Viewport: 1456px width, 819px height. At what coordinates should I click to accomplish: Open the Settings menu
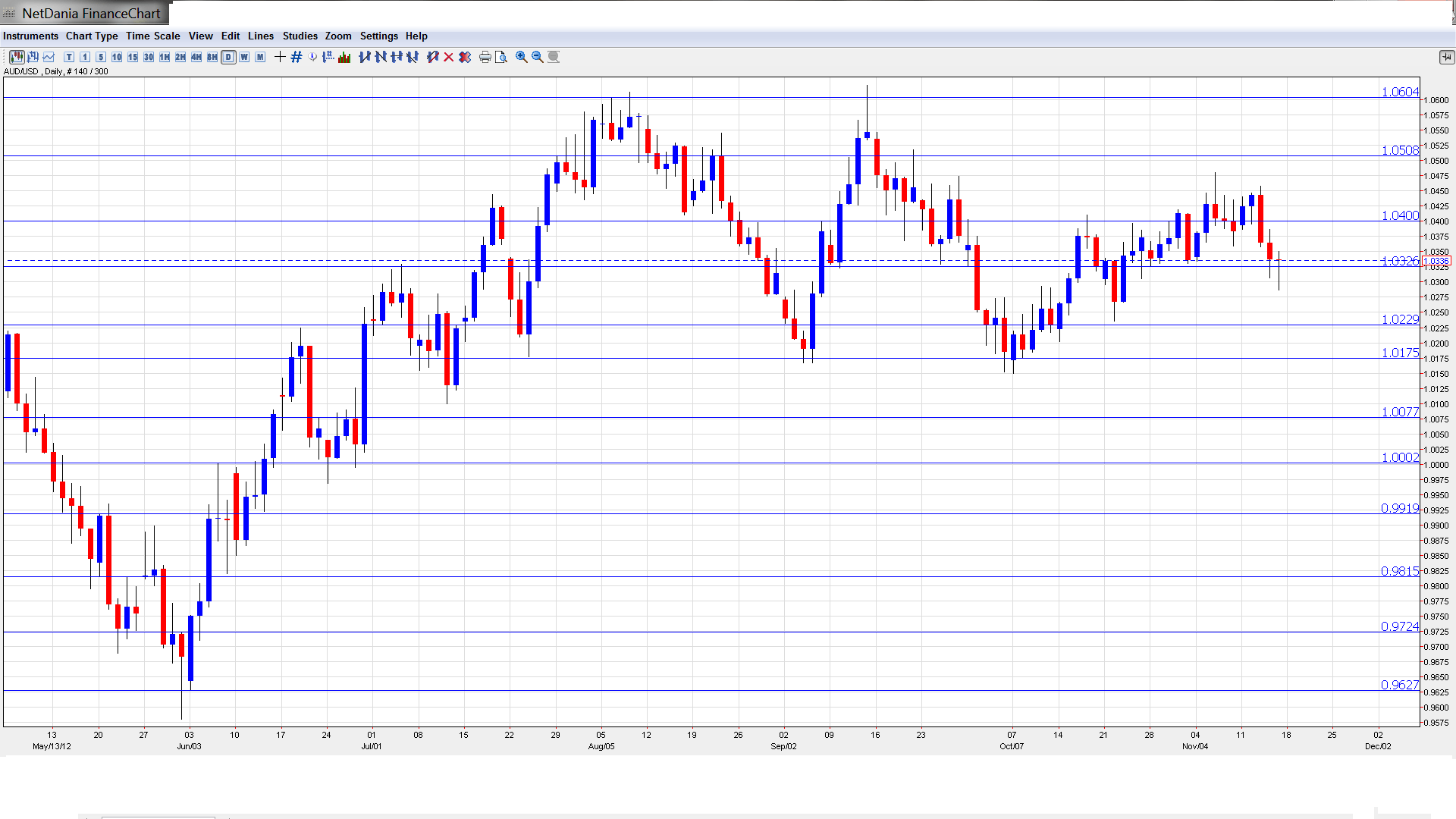point(378,36)
